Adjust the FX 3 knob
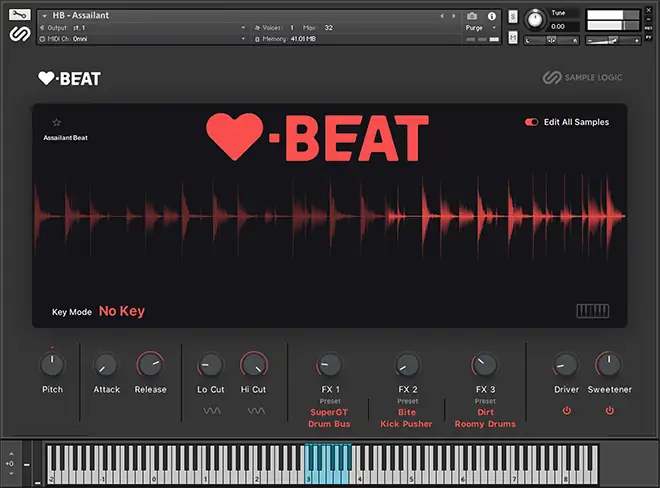 click(485, 365)
